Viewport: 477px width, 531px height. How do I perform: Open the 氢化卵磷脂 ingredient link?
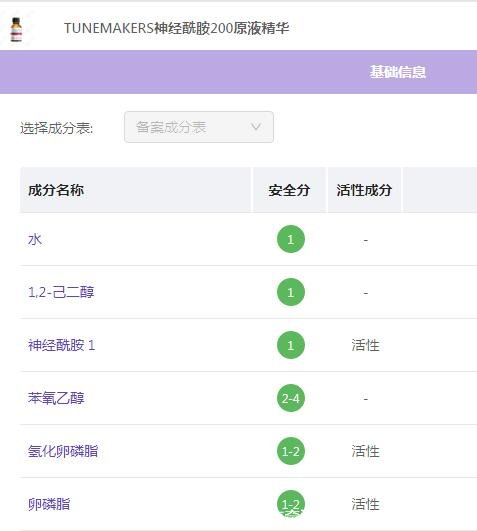(x=63, y=451)
